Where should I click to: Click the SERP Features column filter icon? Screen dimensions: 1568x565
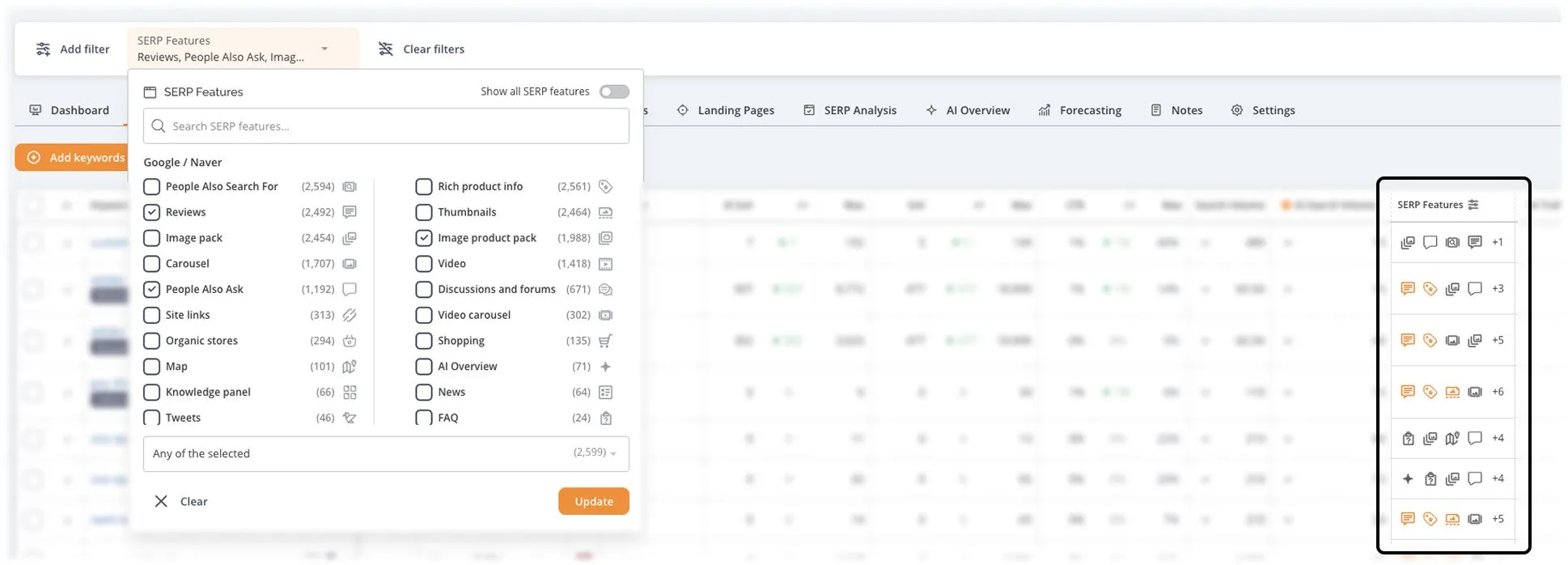point(1473,205)
